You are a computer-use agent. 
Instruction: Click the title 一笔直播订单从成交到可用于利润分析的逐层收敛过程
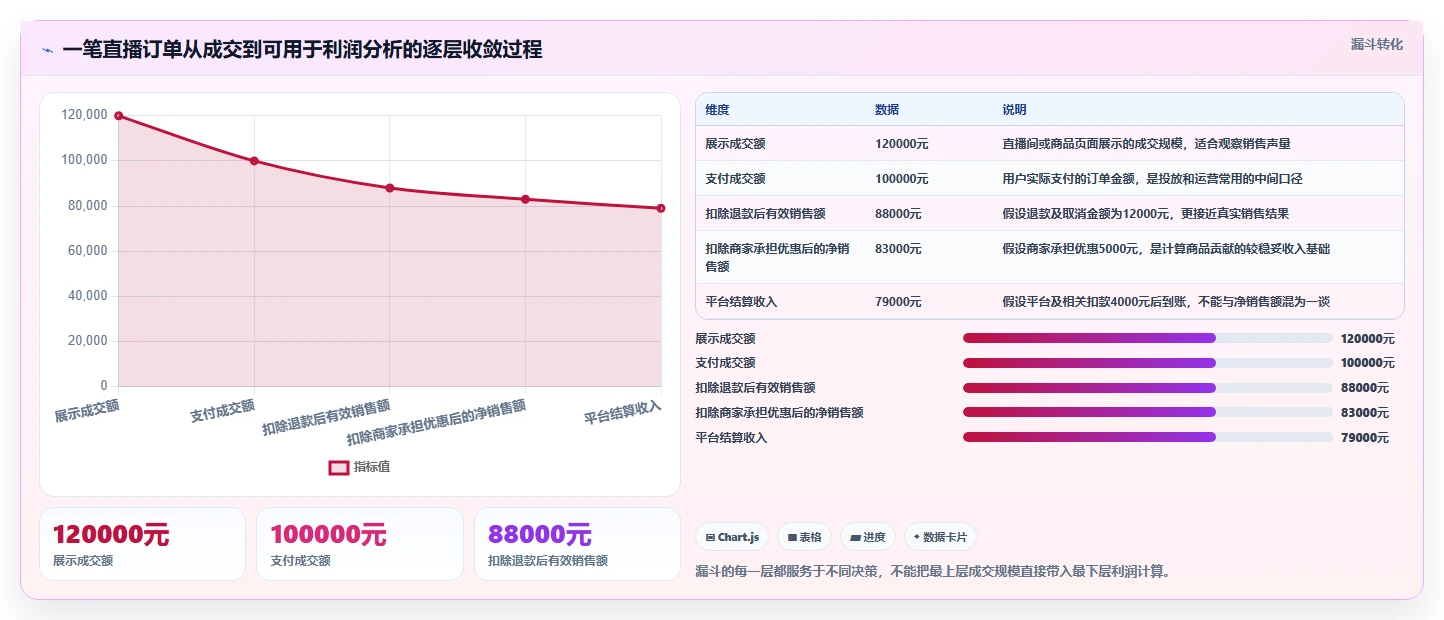302,50
